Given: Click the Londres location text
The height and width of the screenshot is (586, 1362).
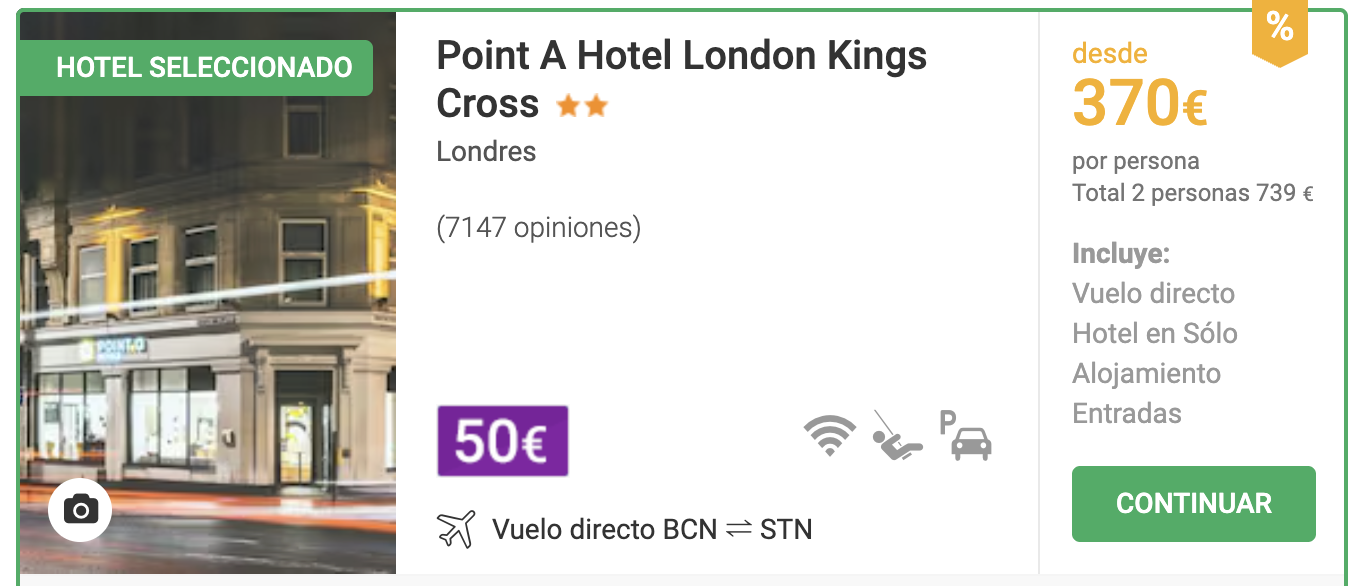Looking at the screenshot, I should click(486, 152).
